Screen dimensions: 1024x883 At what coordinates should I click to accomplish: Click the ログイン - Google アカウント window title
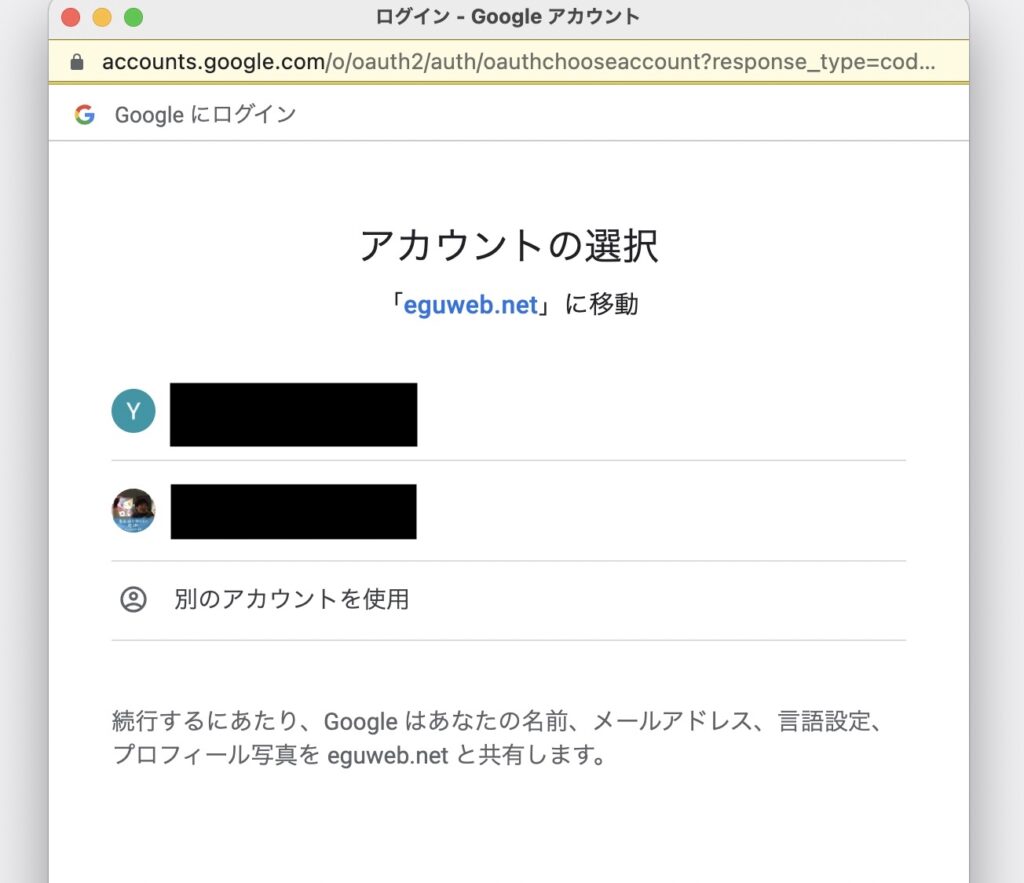point(508,17)
